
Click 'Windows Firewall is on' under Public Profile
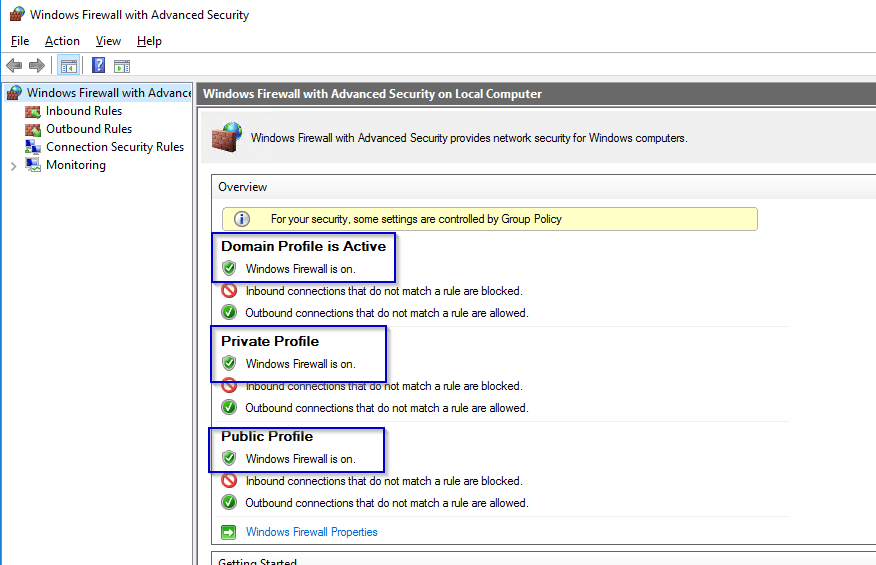point(301,459)
